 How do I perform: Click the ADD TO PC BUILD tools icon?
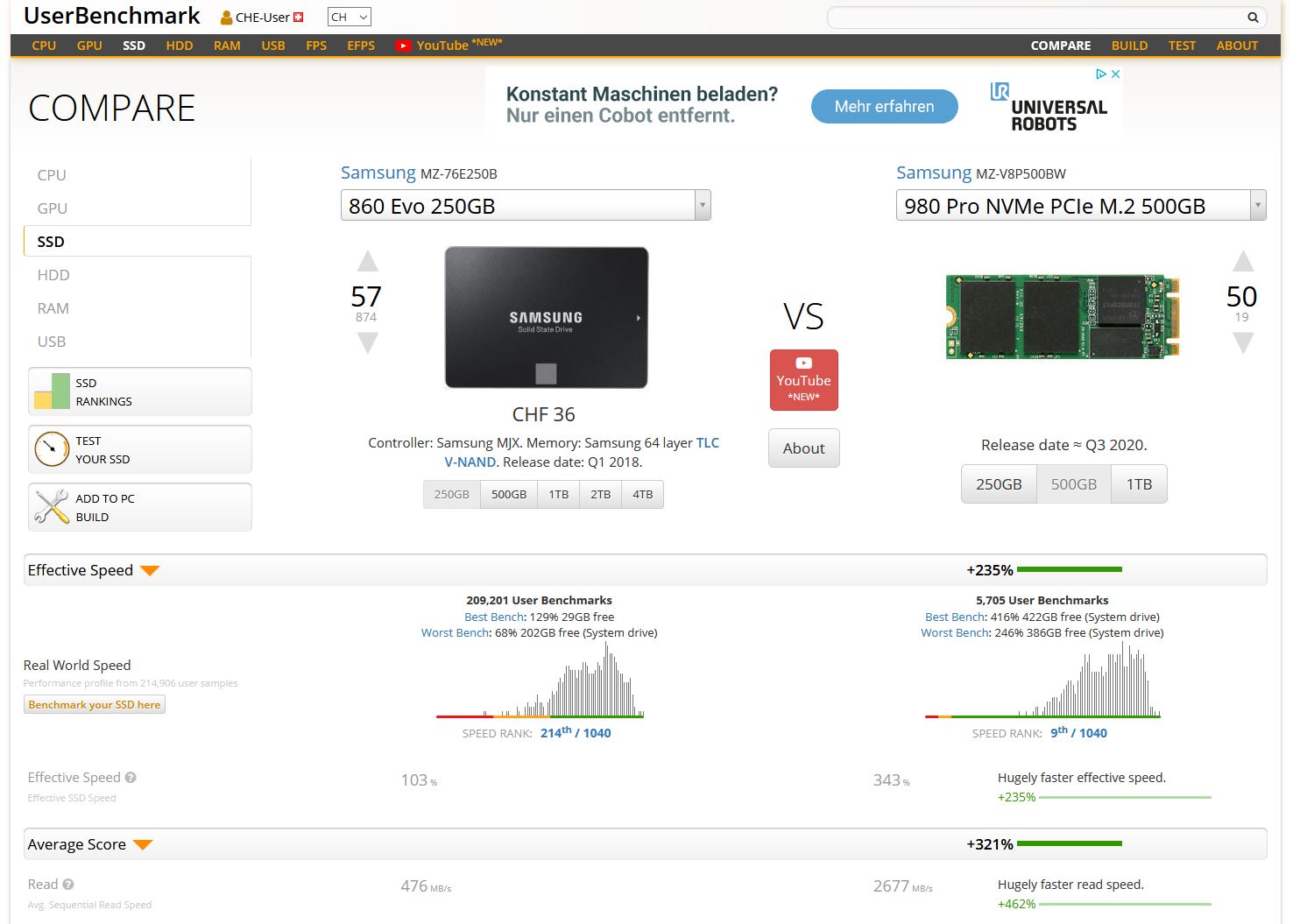(x=50, y=507)
